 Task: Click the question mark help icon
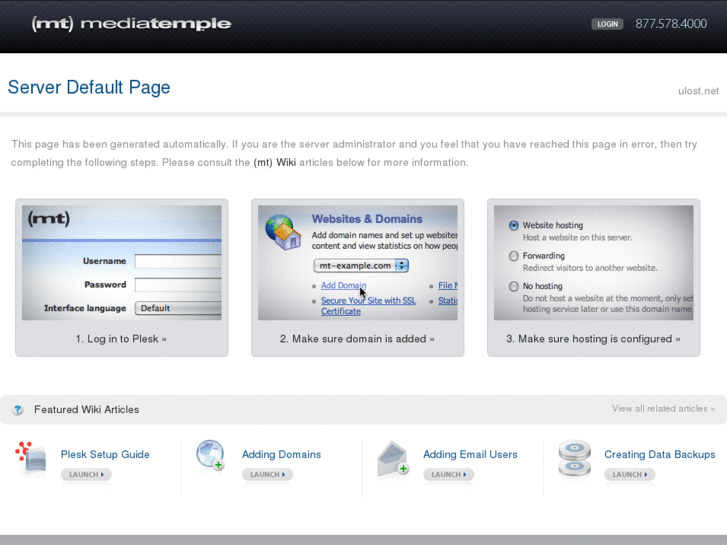coord(18,410)
